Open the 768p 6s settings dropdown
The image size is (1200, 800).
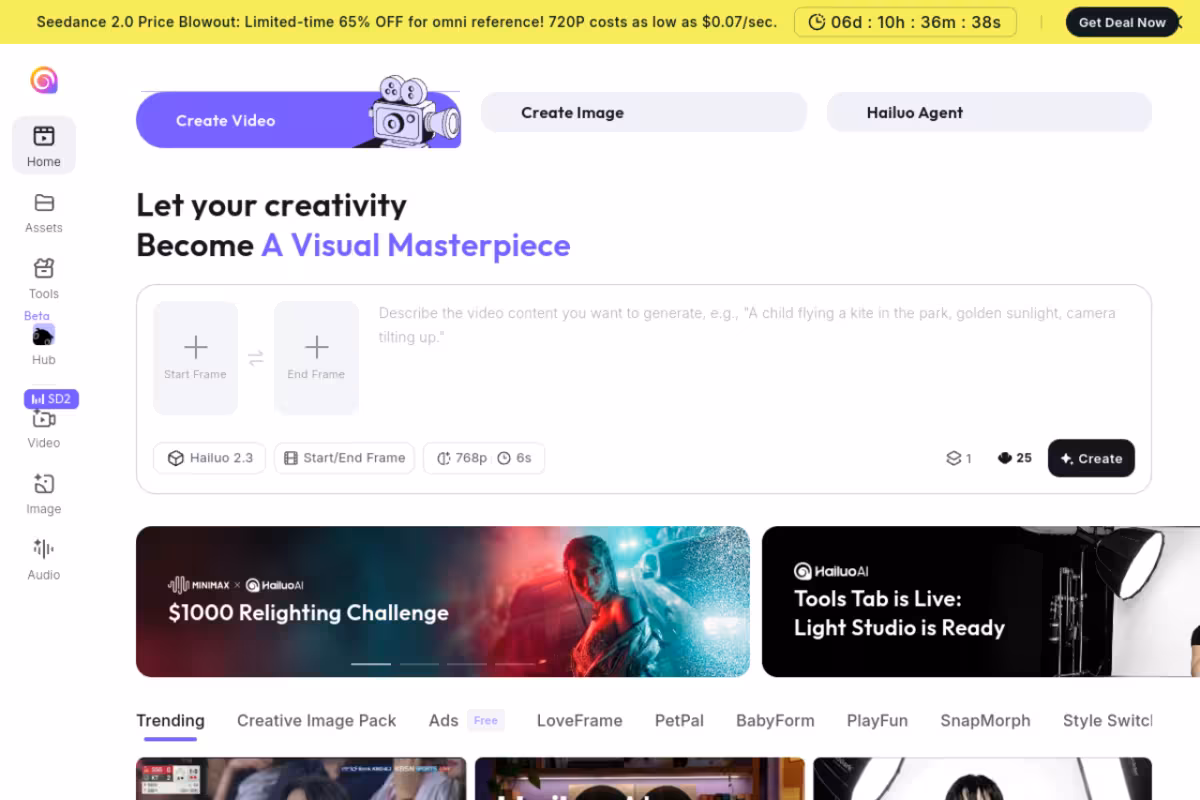[x=484, y=458]
